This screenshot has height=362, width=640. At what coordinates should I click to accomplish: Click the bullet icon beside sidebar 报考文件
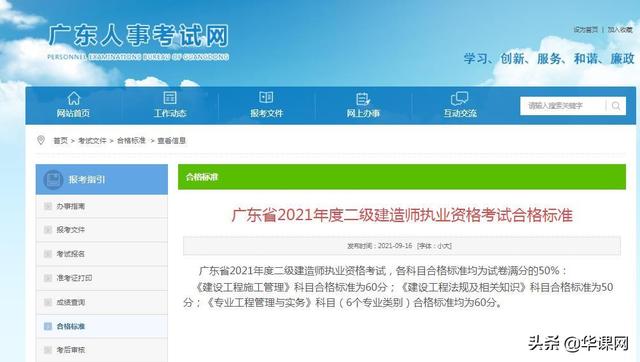point(48,230)
